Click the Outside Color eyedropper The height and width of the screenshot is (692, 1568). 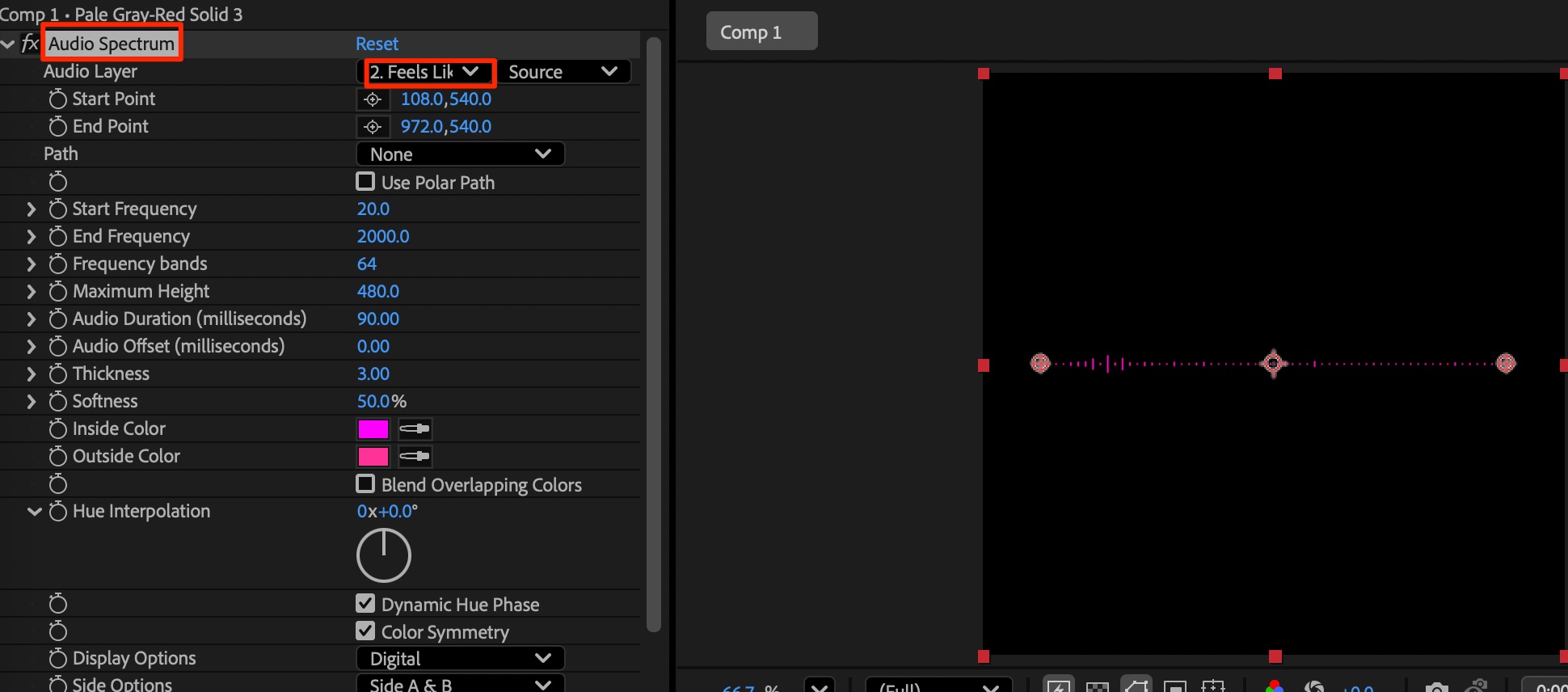(415, 457)
